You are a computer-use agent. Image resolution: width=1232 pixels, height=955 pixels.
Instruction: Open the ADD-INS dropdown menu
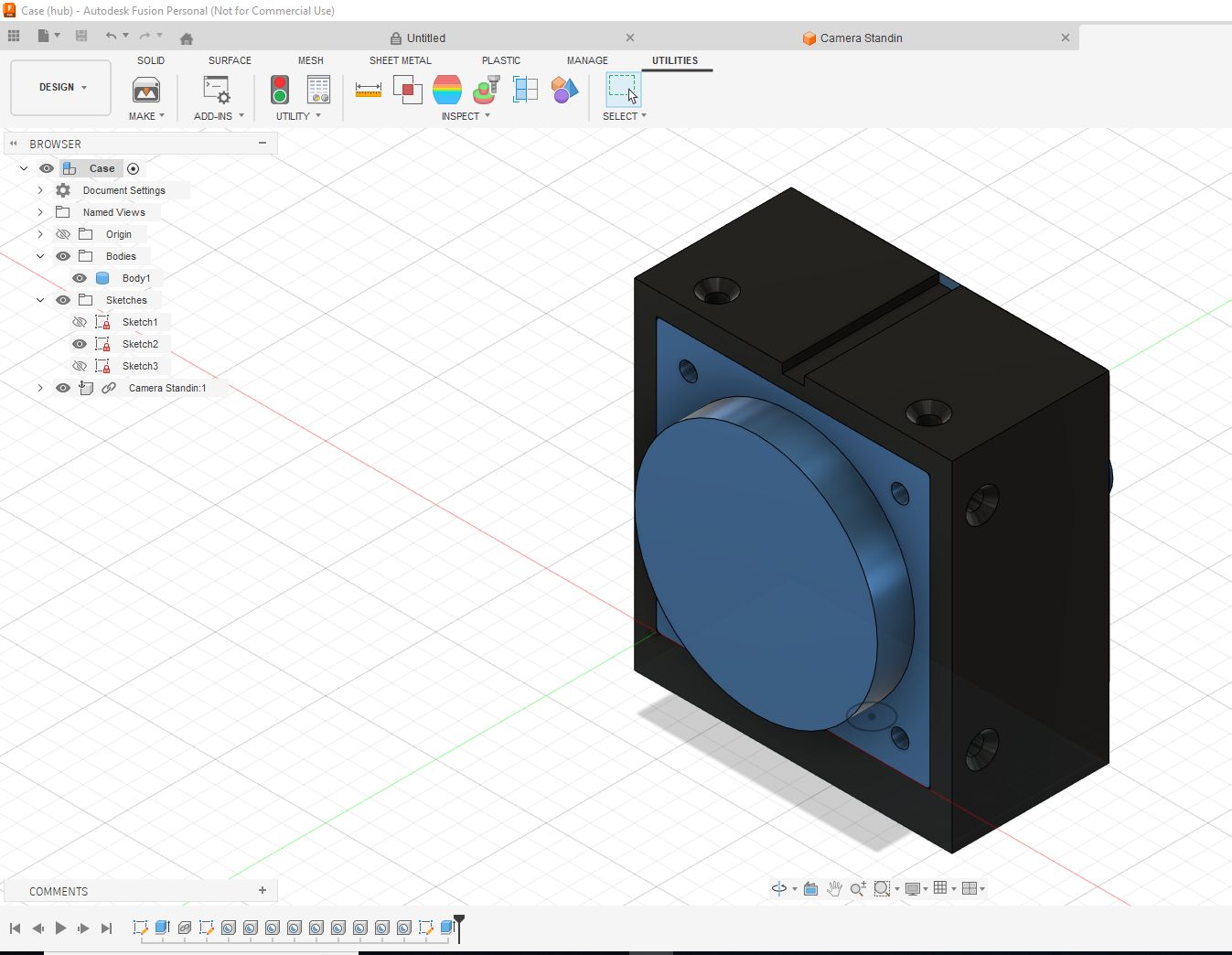tap(219, 116)
